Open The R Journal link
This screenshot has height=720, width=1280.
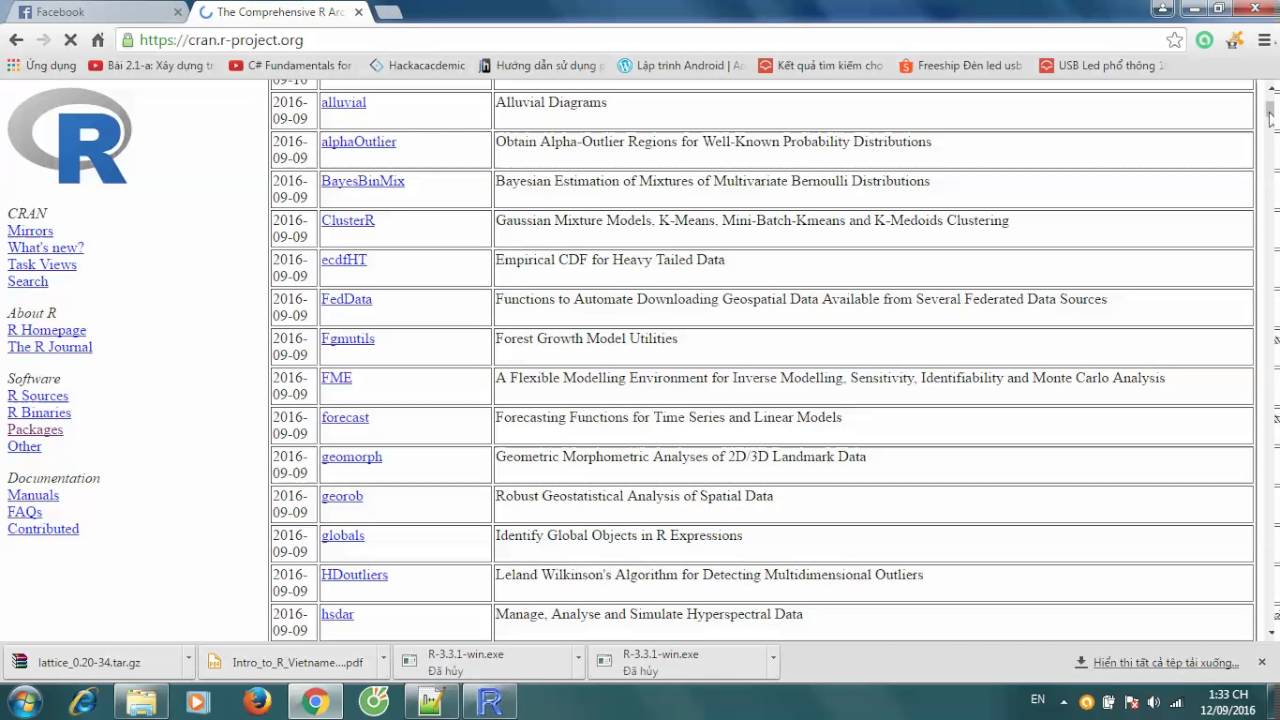(x=50, y=347)
